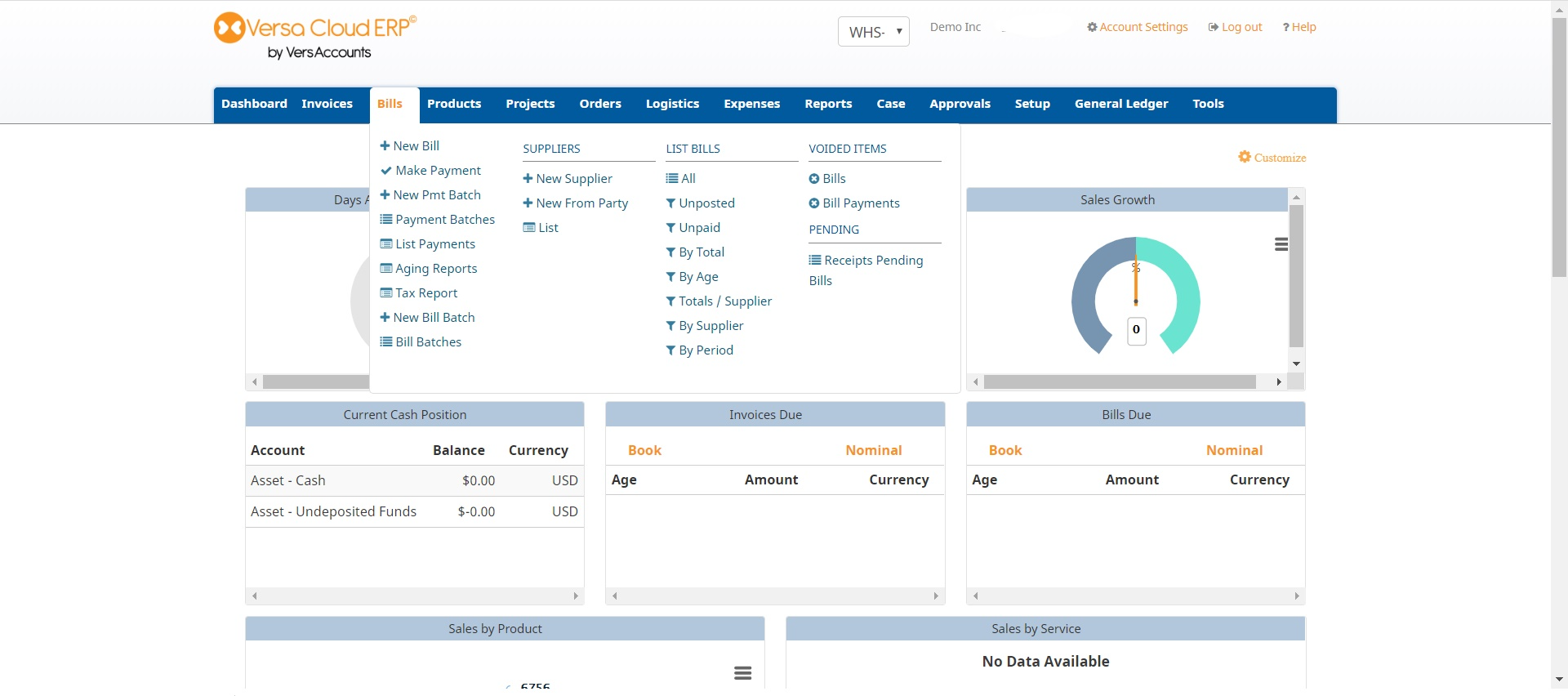The width and height of the screenshot is (1568, 696).
Task: Open Totals / Supplier filter
Action: point(719,301)
